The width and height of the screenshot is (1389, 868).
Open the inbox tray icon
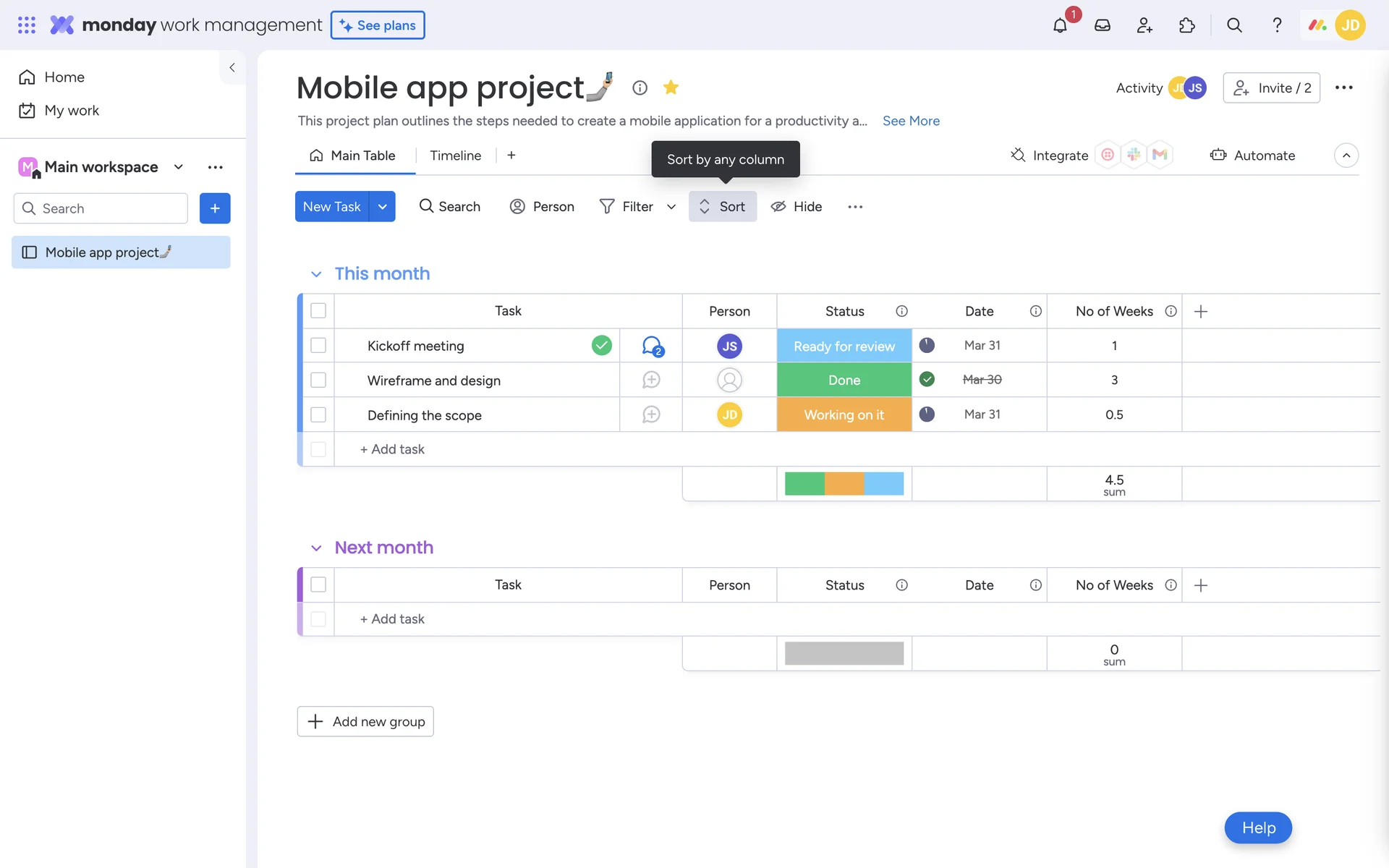pos(1102,25)
